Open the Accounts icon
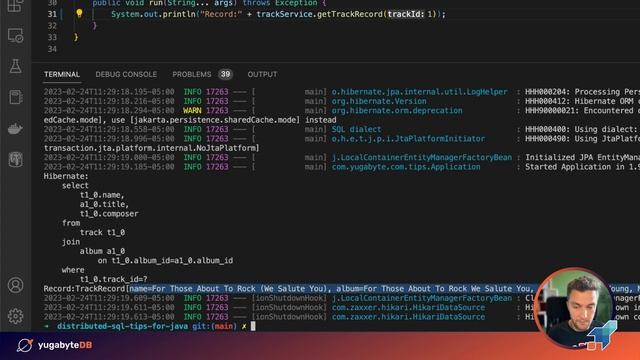 (15, 285)
